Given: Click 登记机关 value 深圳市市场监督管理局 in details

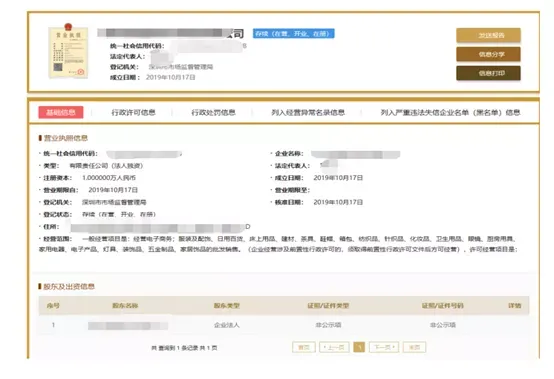Looking at the screenshot, I should (114, 202).
